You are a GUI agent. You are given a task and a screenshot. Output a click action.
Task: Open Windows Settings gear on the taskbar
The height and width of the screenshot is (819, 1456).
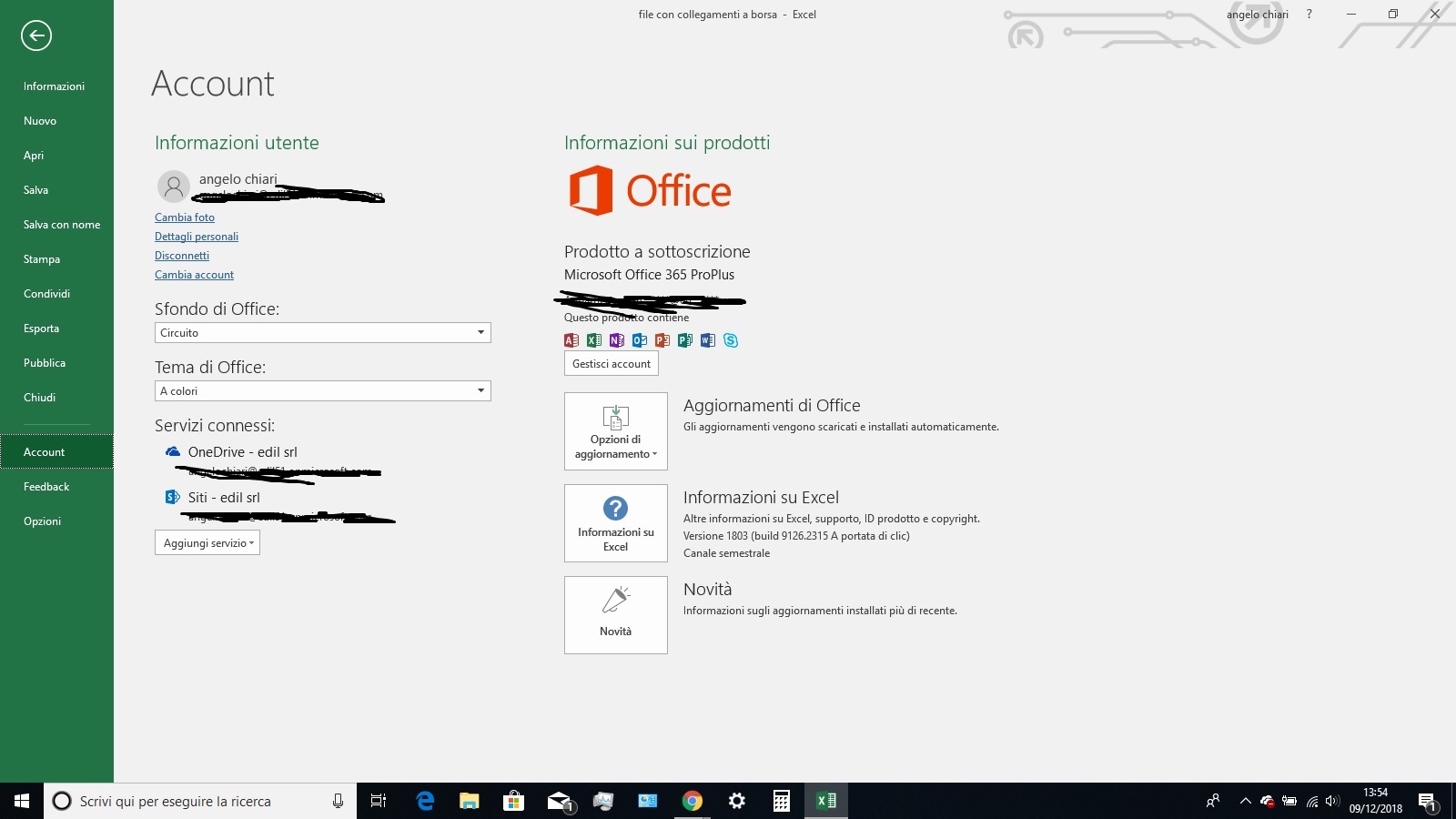[x=737, y=801]
